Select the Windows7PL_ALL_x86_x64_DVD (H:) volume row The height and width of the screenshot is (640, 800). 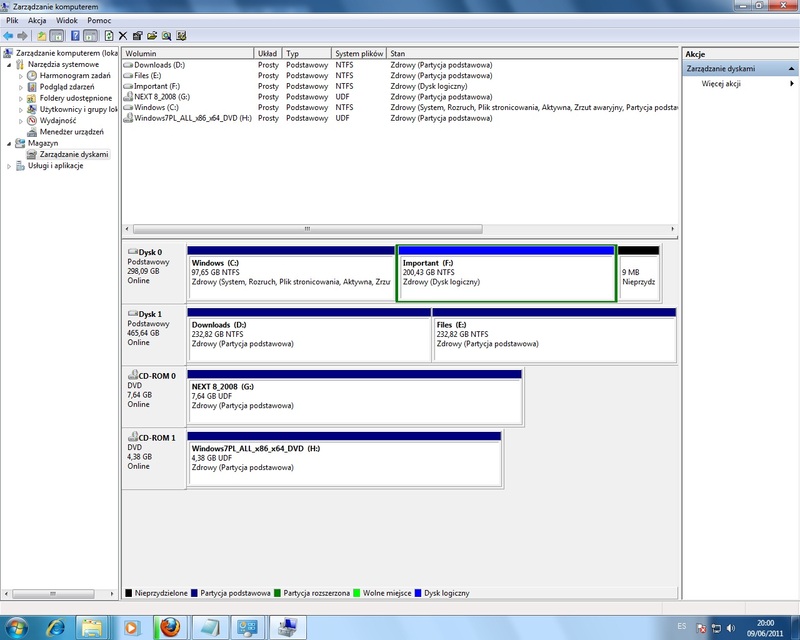pyautogui.click(x=400, y=118)
